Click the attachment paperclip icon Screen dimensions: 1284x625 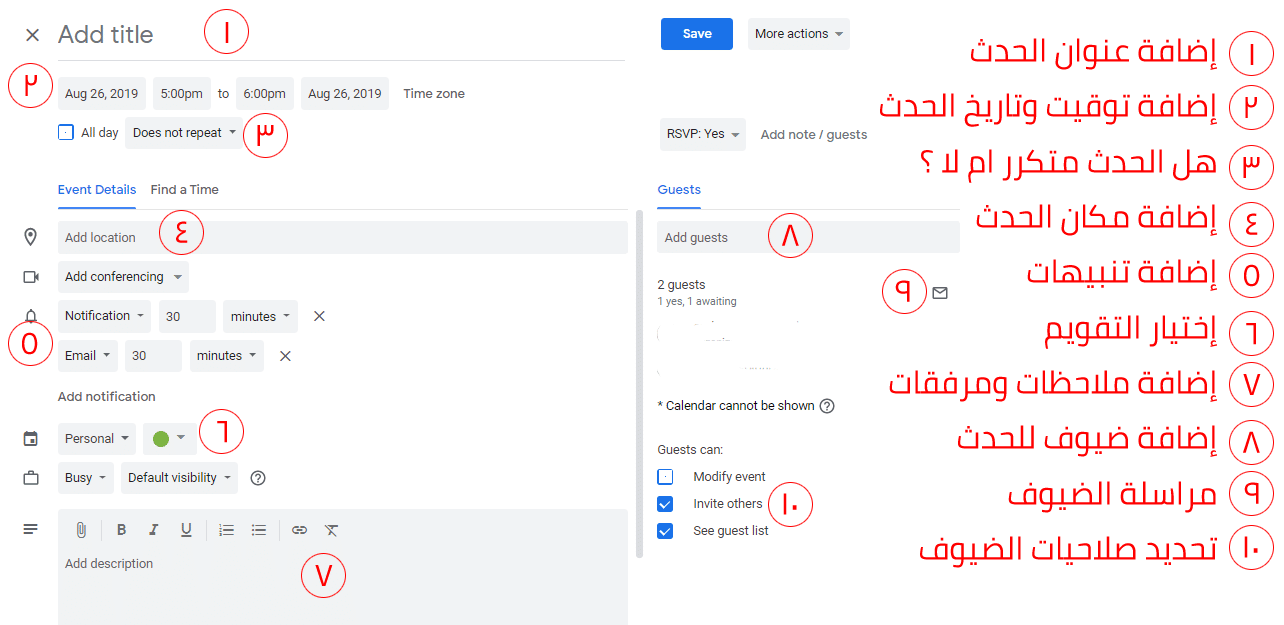tap(81, 530)
